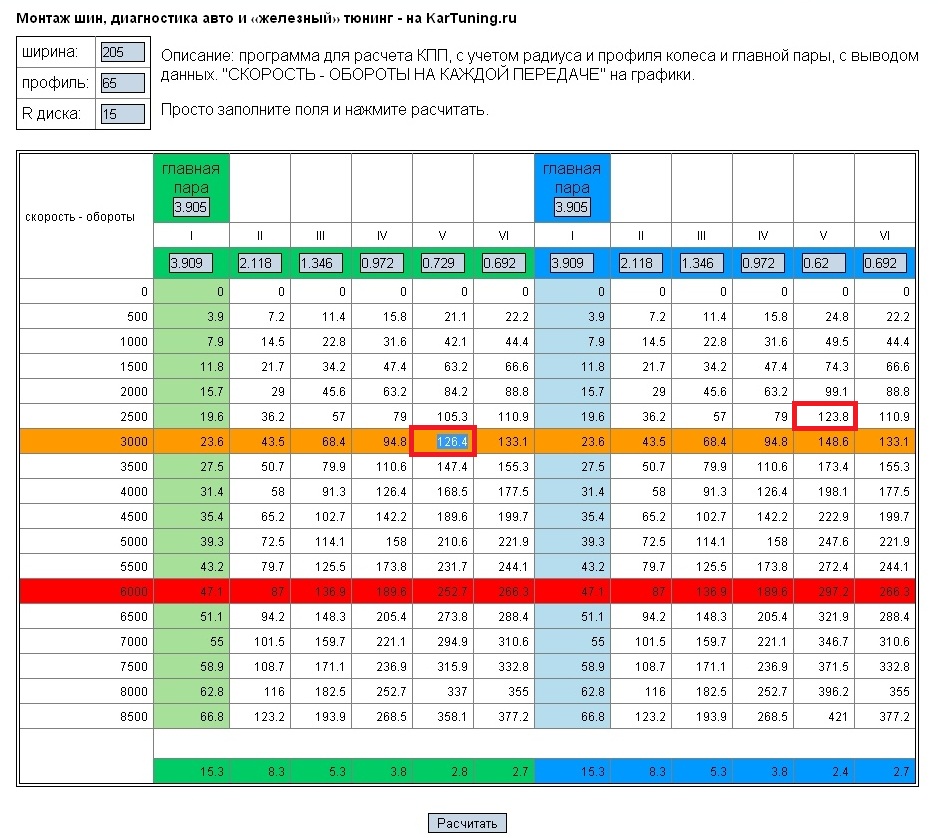The width and height of the screenshot is (938, 838).
Task: Click blue gear III ratio 1.346 input
Action: point(702,264)
